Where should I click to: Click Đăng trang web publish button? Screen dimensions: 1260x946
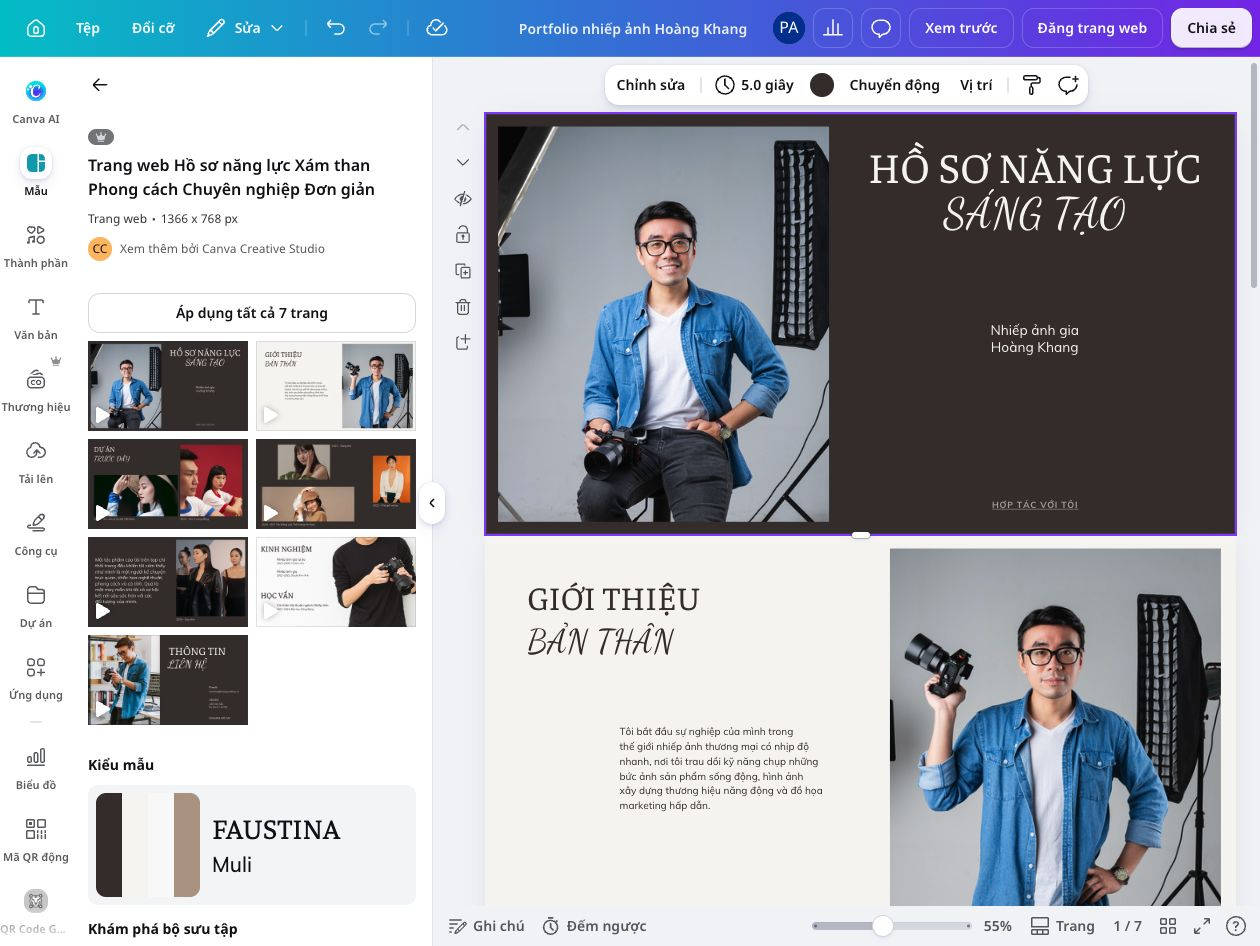(x=1092, y=28)
